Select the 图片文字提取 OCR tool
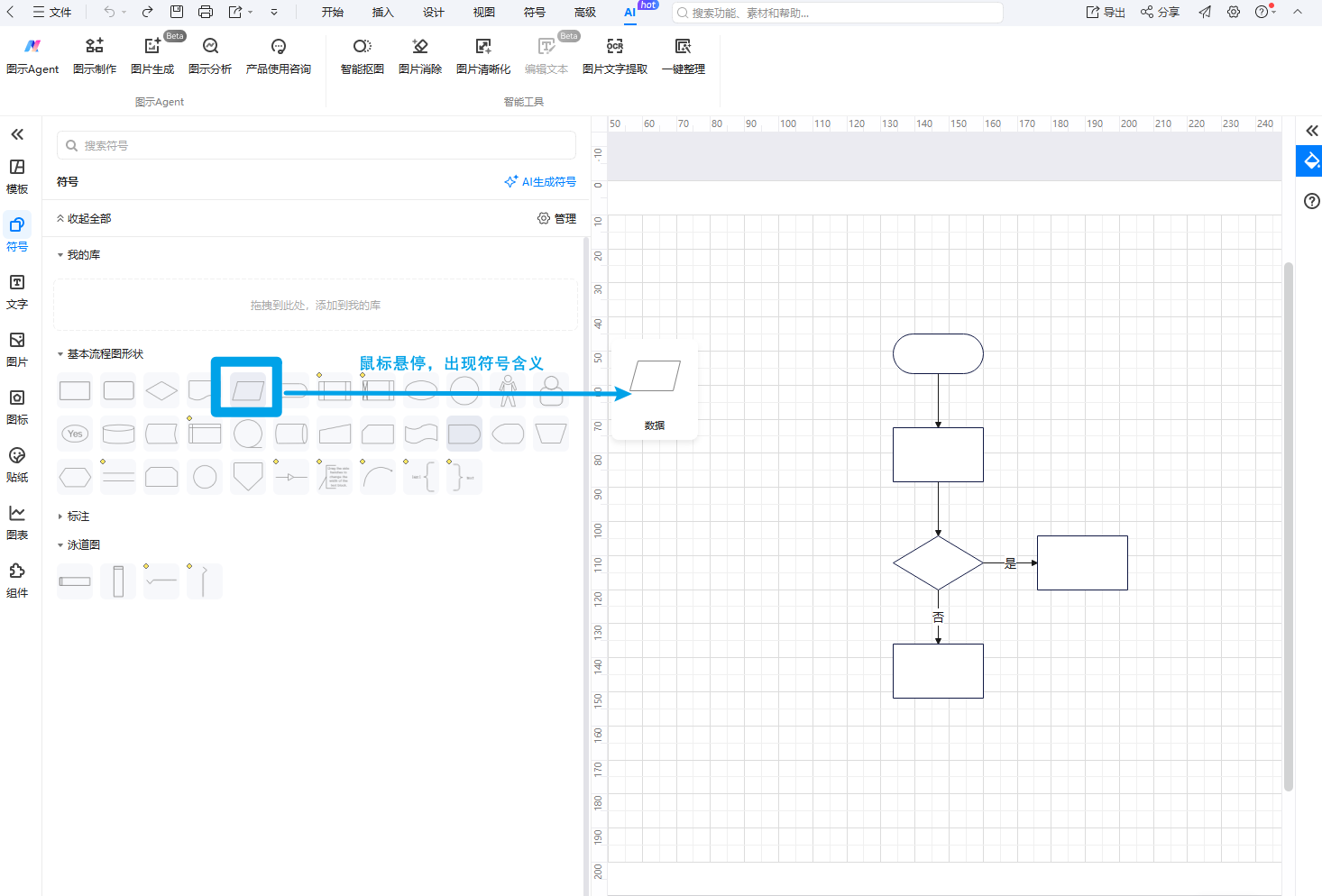Screen dimensions: 1322x896 [614, 56]
